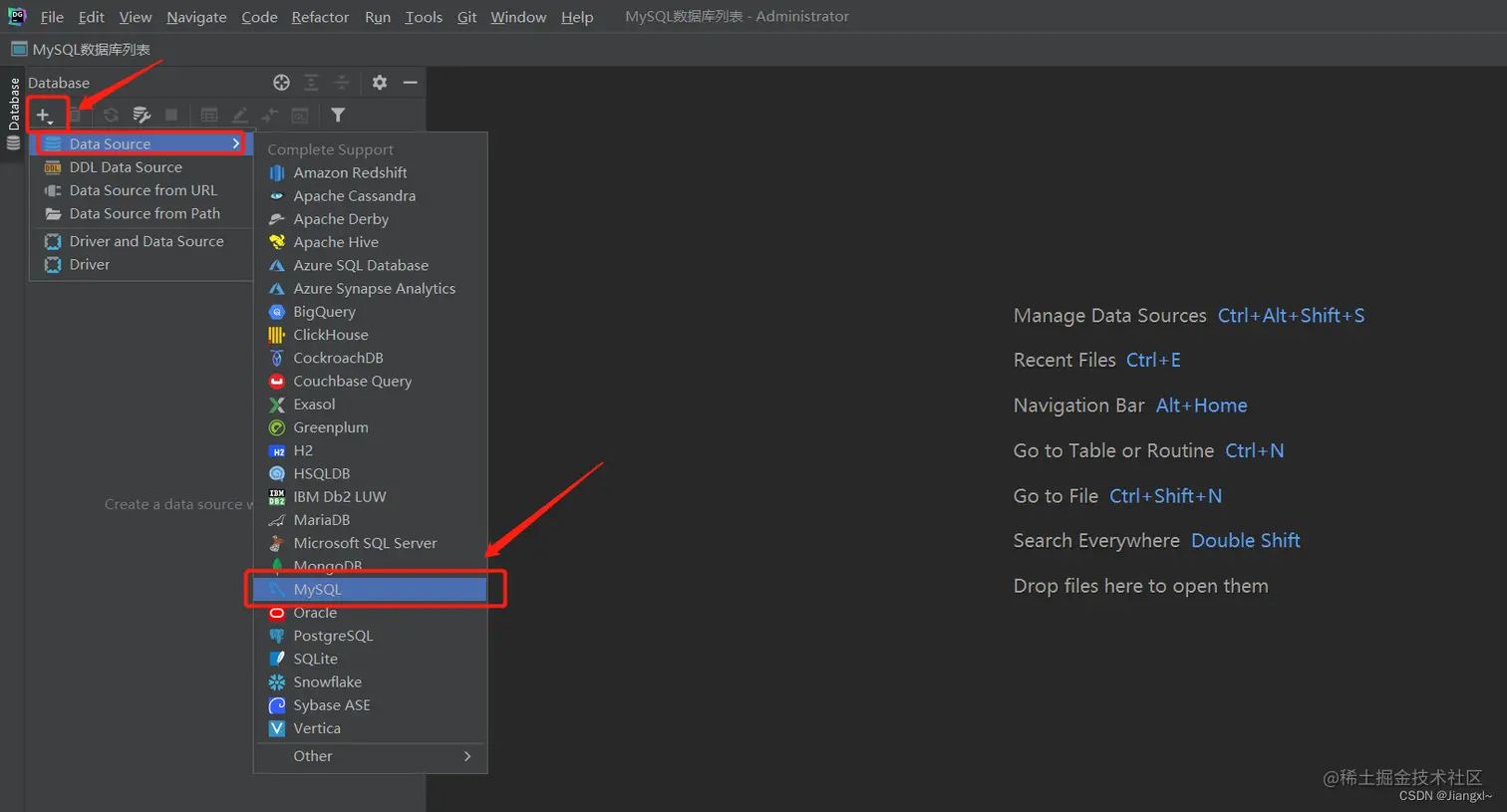Select Snowflake data source
The width and height of the screenshot is (1507, 812).
click(370, 681)
